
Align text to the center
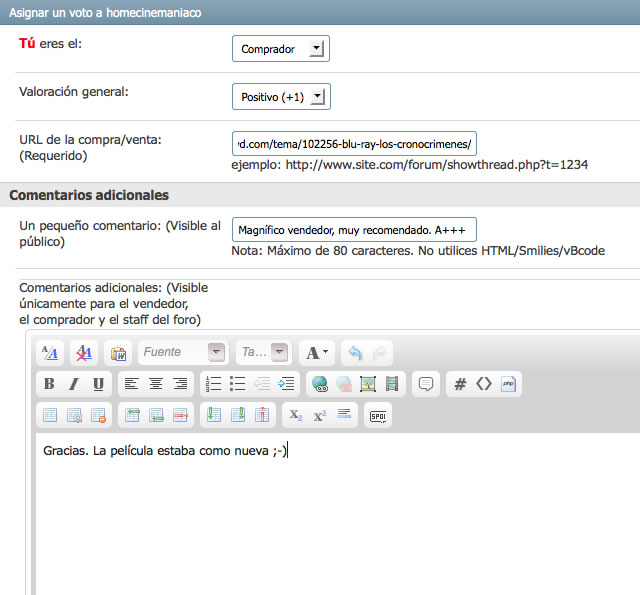click(x=155, y=384)
